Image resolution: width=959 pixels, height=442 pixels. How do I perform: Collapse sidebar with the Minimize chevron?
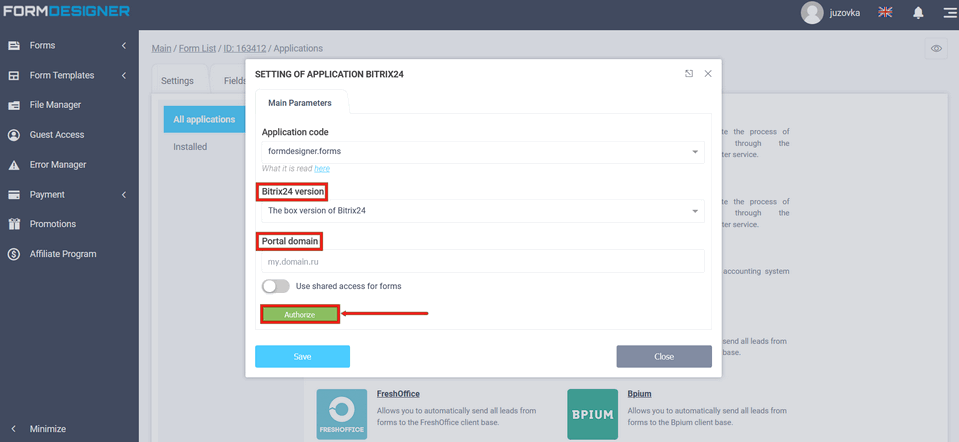(13, 429)
